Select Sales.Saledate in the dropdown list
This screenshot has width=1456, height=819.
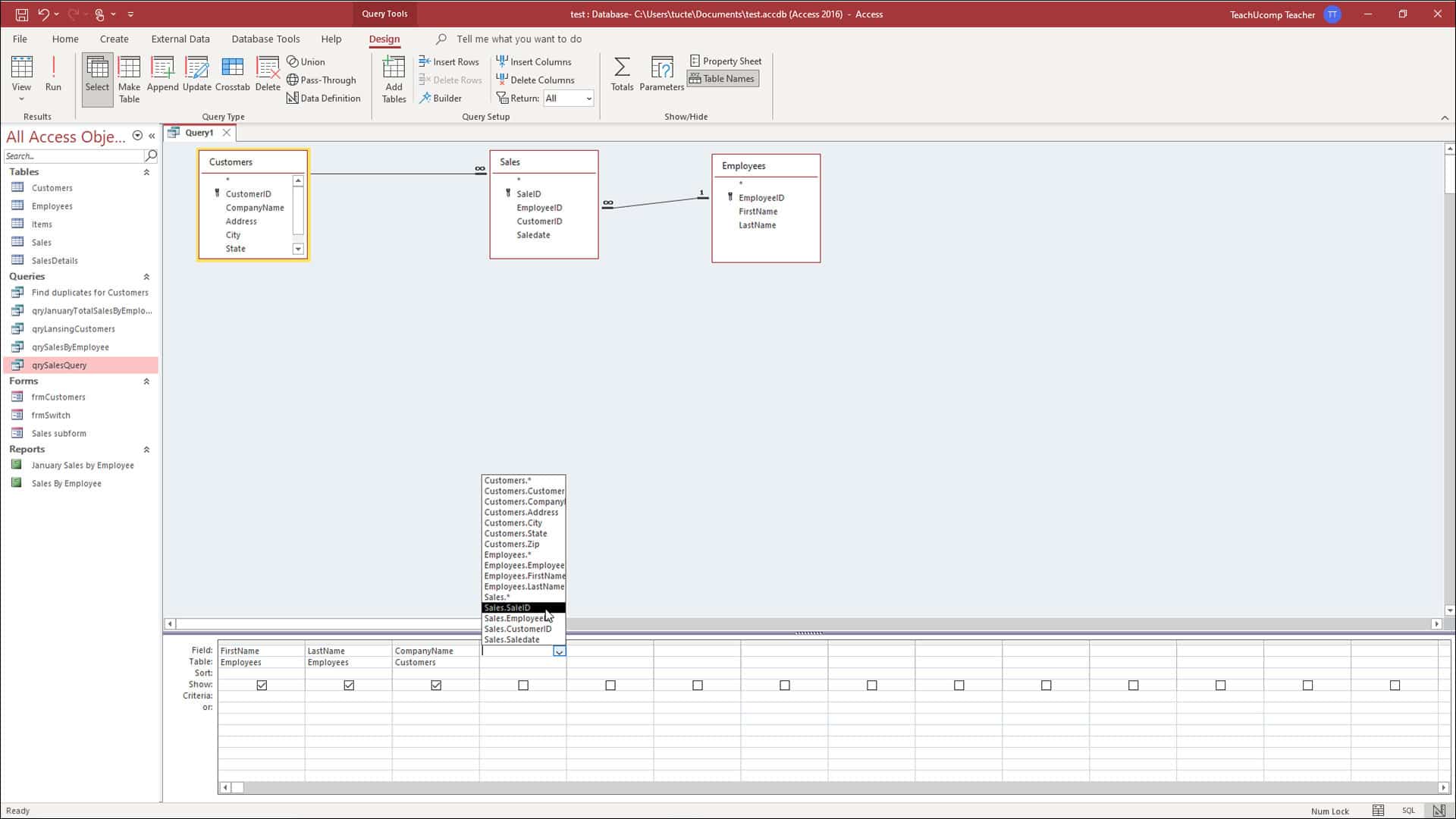[x=523, y=639]
